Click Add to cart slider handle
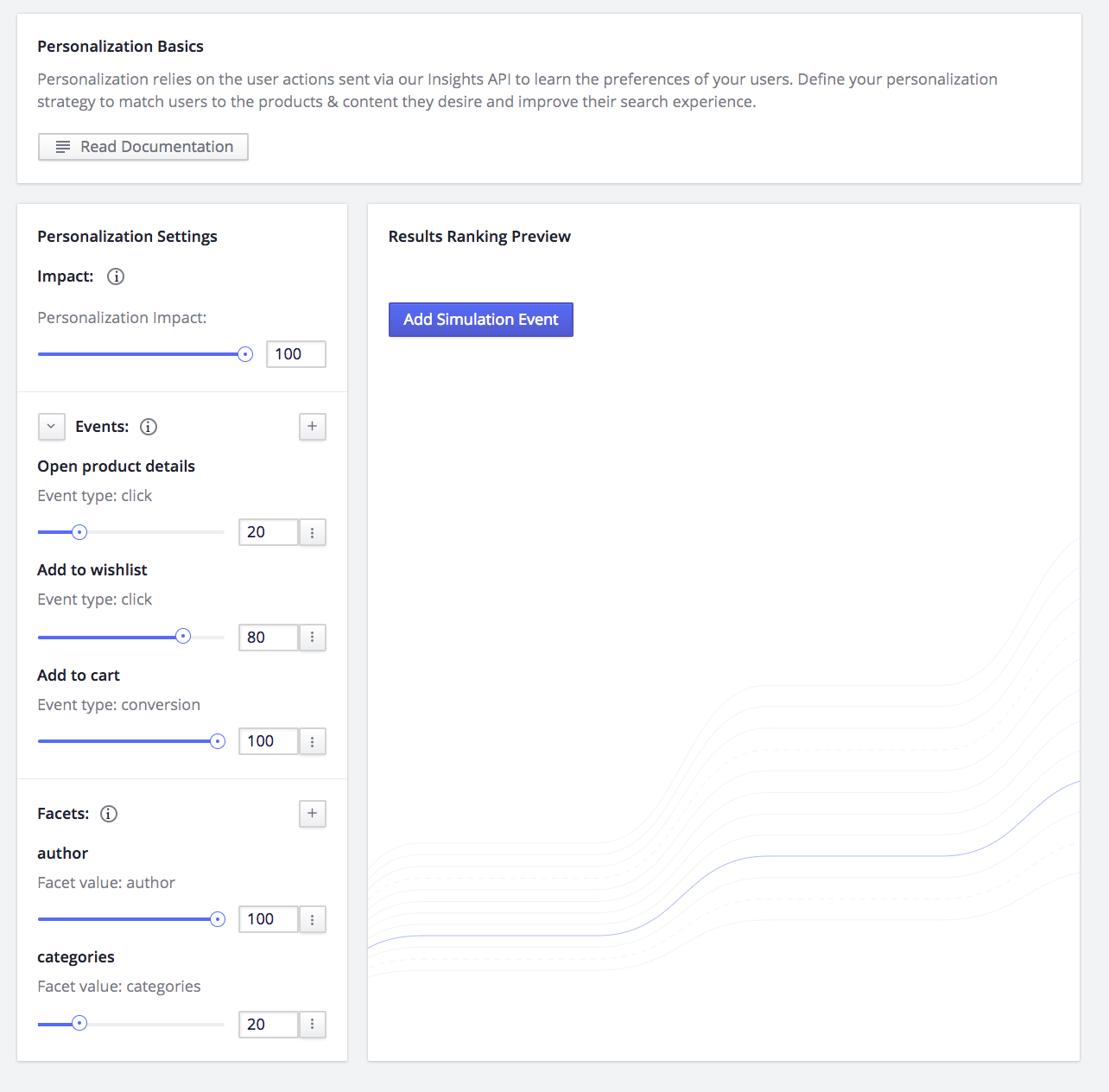Image resolution: width=1109 pixels, height=1092 pixels. [218, 741]
